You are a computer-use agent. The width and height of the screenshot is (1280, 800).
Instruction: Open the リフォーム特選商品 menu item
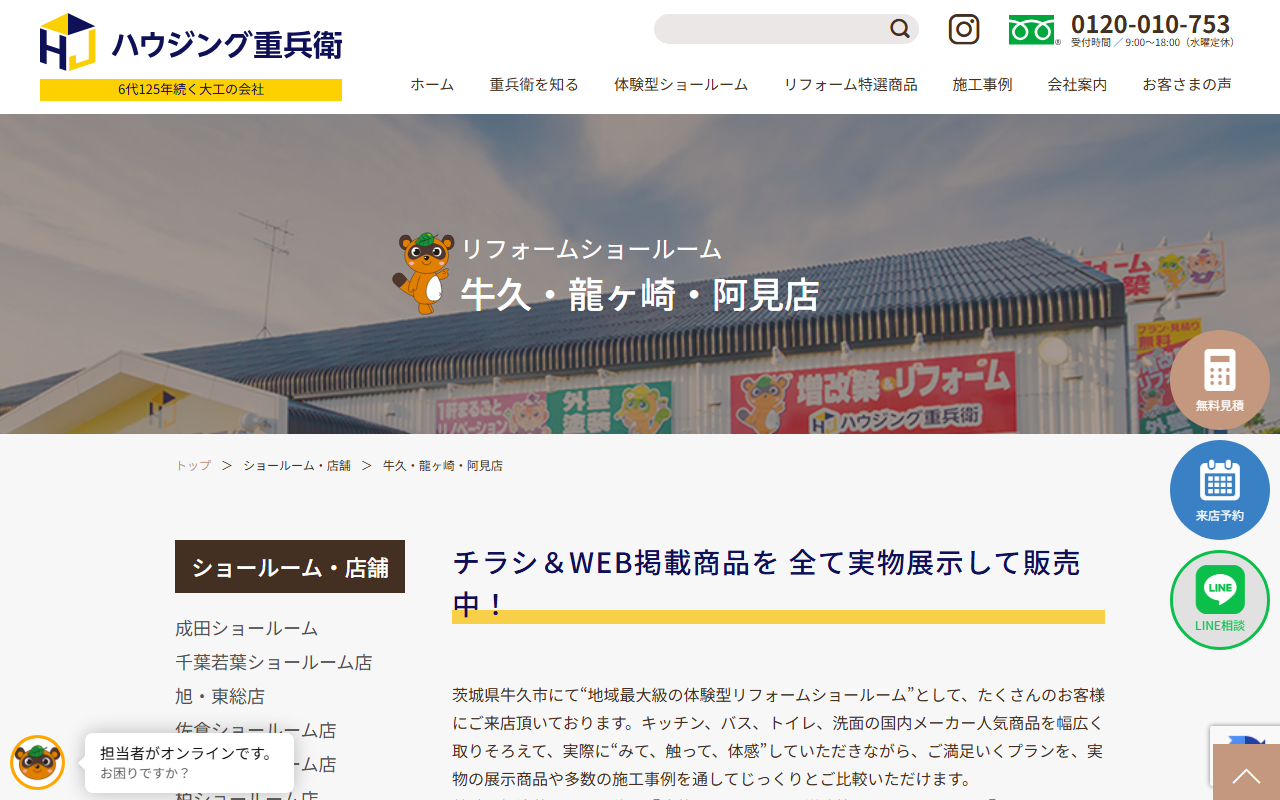tap(850, 85)
